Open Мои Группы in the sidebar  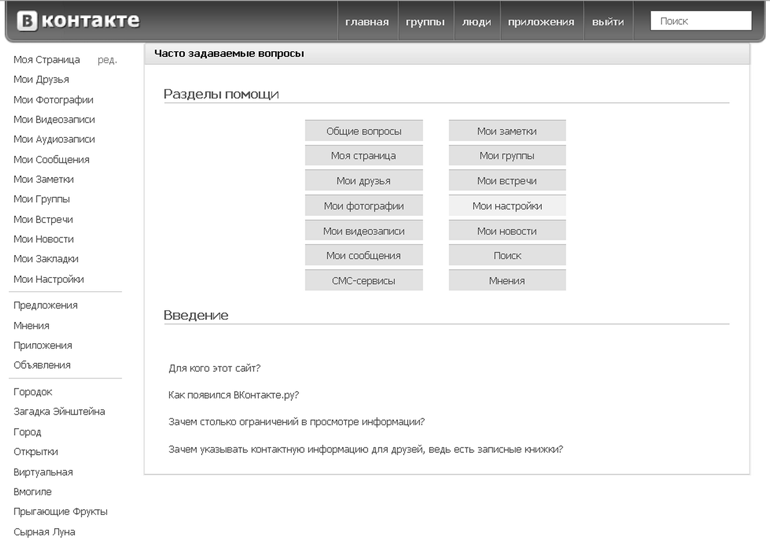[42, 199]
